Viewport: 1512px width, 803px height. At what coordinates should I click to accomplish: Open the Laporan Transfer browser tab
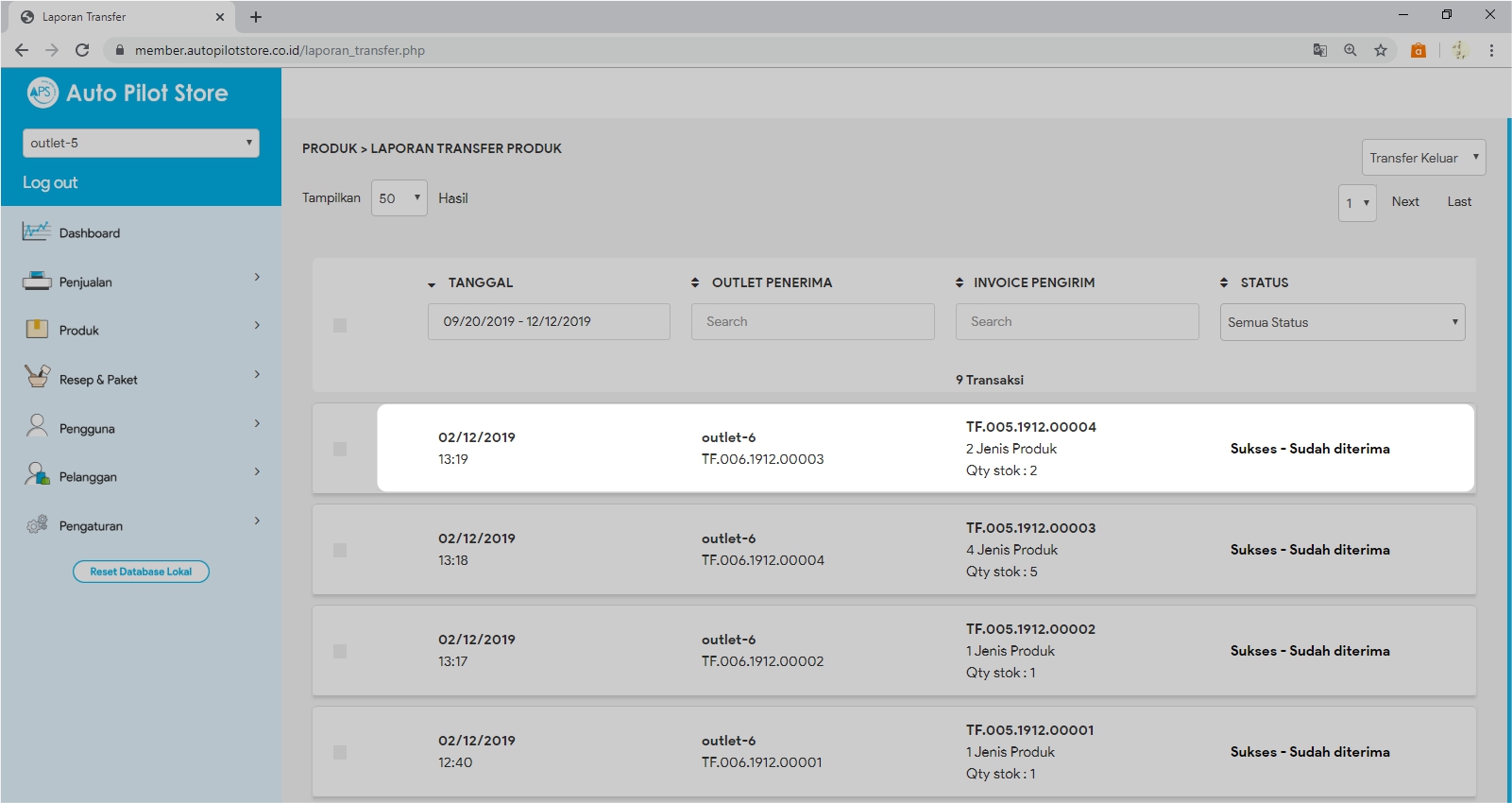click(x=113, y=17)
